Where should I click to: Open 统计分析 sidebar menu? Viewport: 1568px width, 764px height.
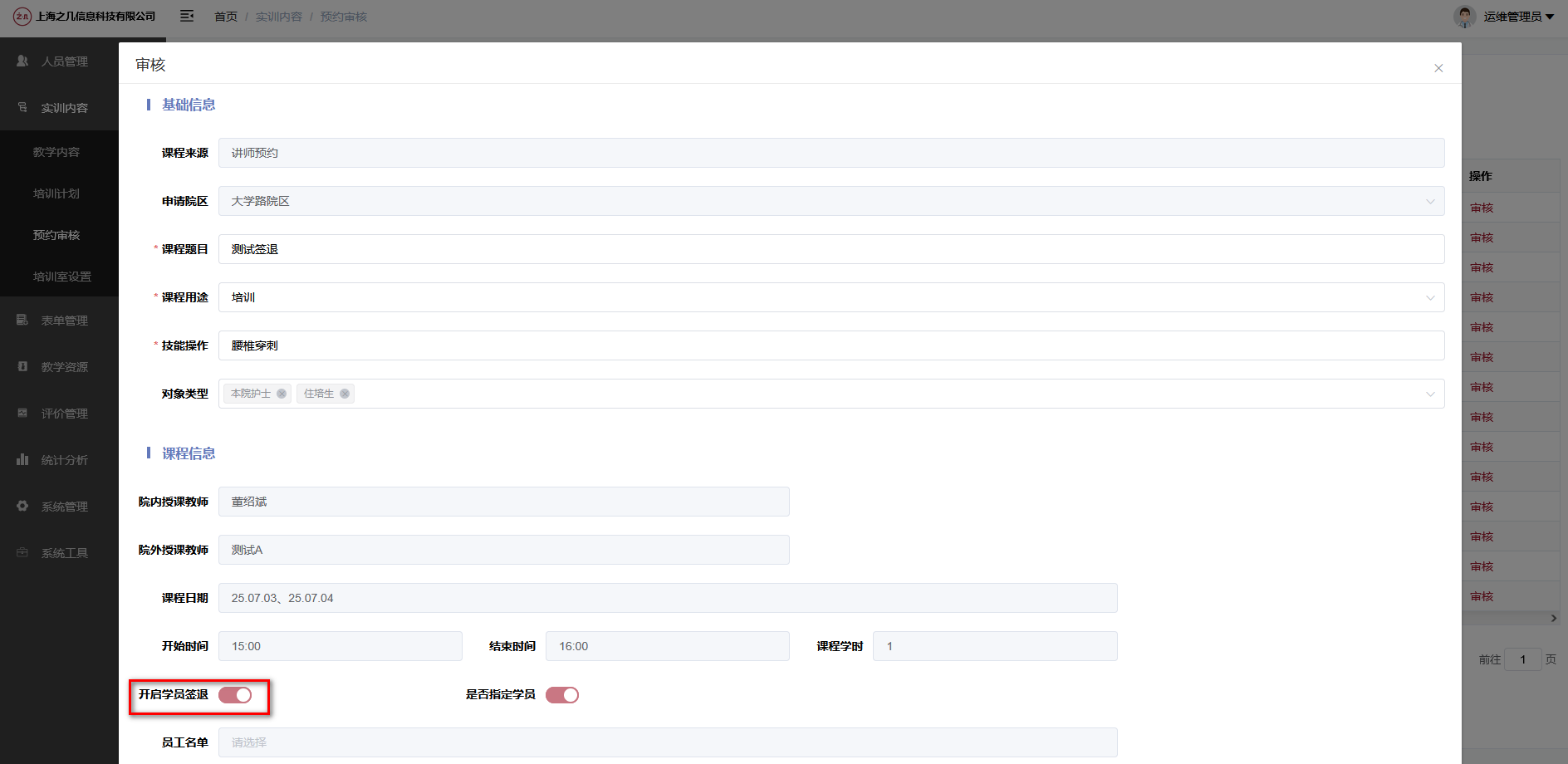click(x=59, y=460)
